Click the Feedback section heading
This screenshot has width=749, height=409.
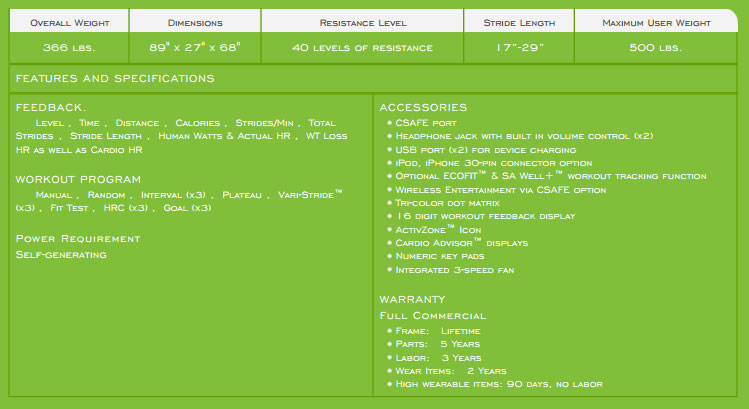point(51,108)
